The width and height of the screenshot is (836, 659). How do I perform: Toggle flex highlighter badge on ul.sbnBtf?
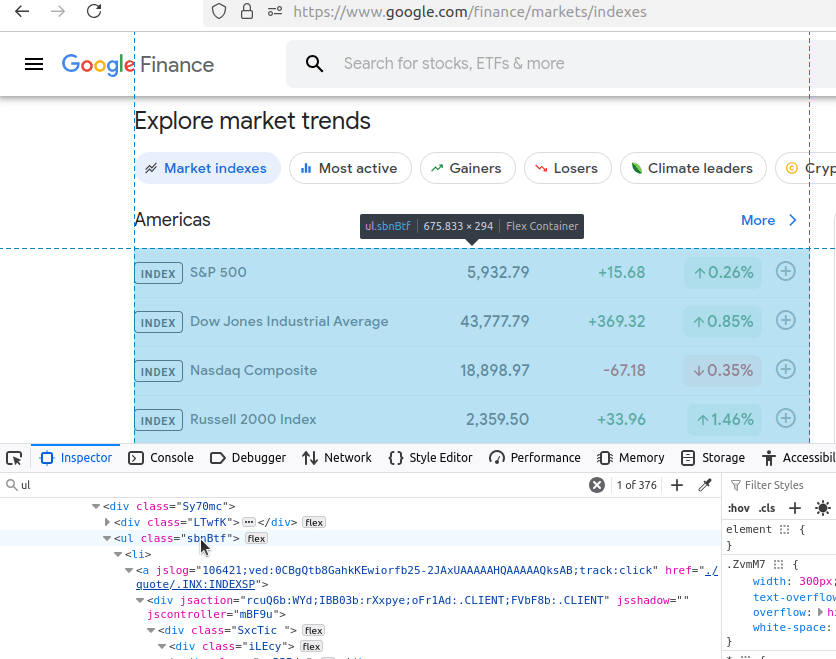pyautogui.click(x=256, y=538)
